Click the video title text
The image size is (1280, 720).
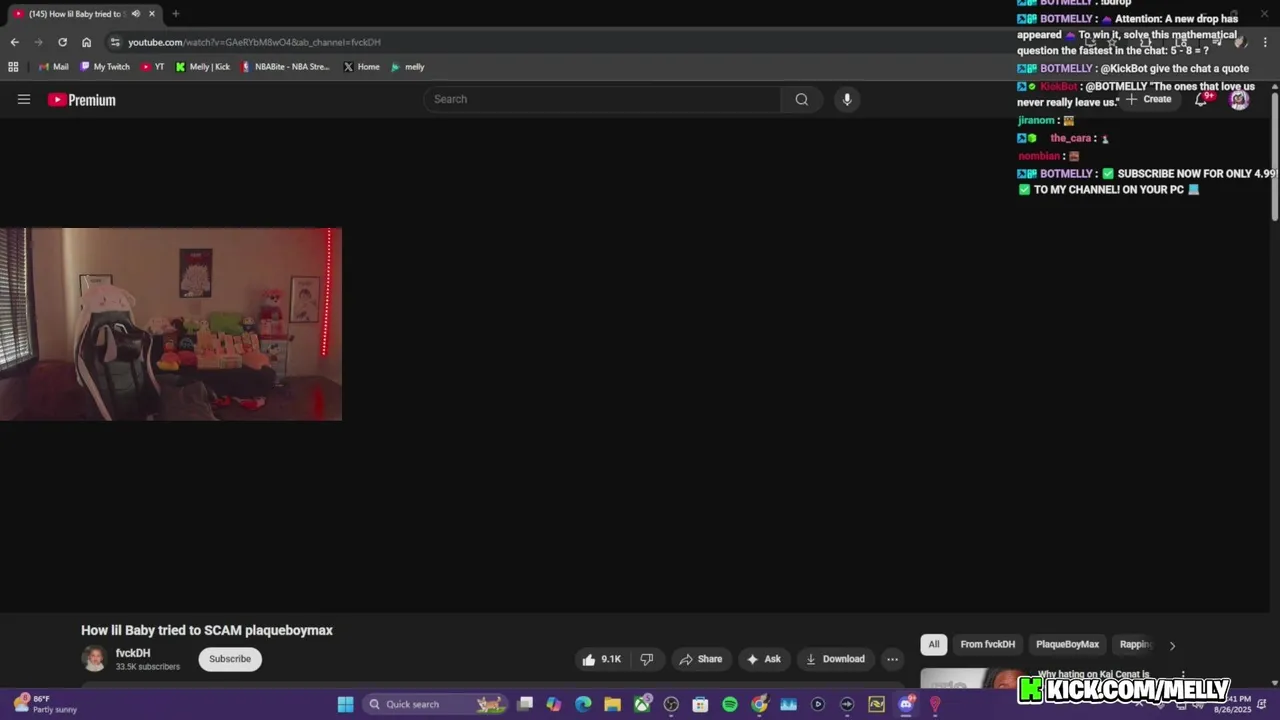[207, 630]
